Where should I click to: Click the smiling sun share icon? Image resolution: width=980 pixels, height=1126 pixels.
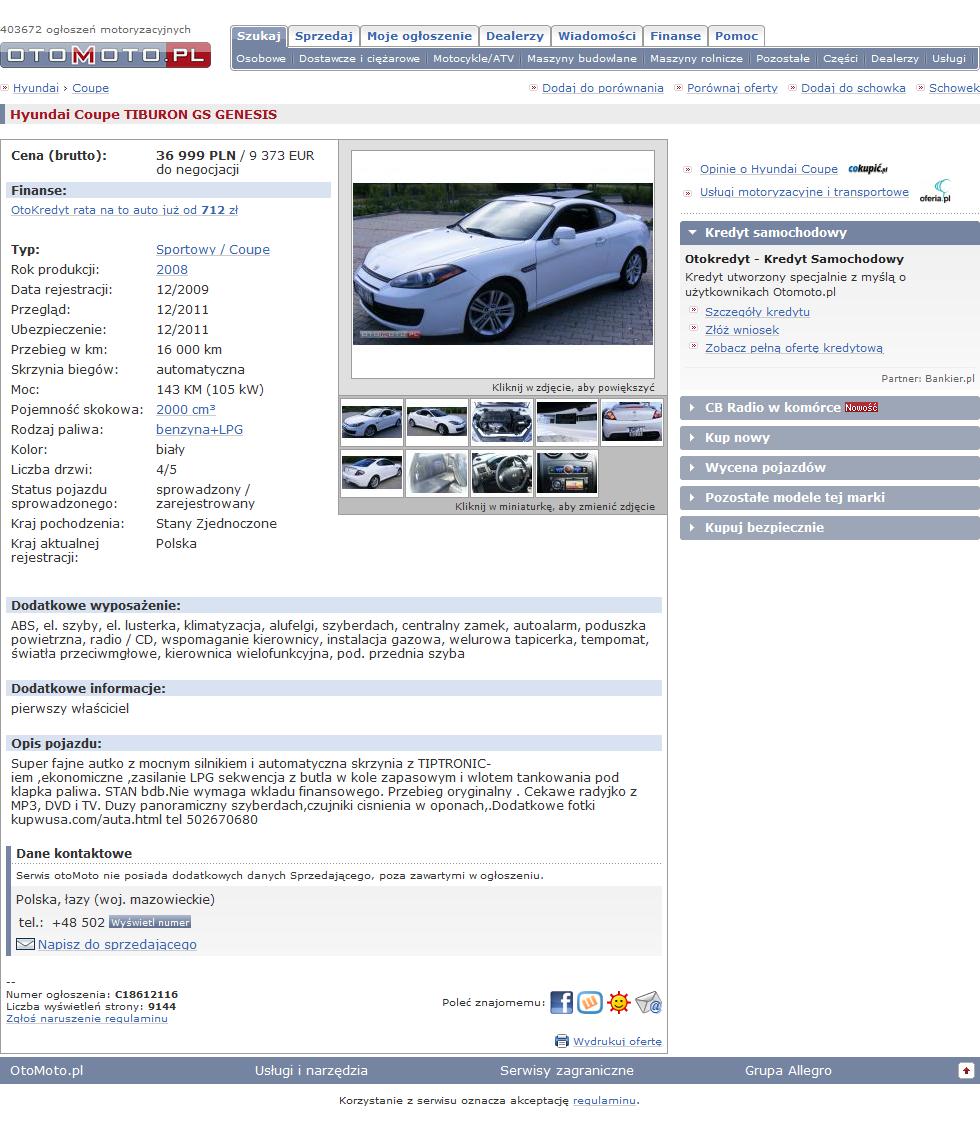point(618,1002)
